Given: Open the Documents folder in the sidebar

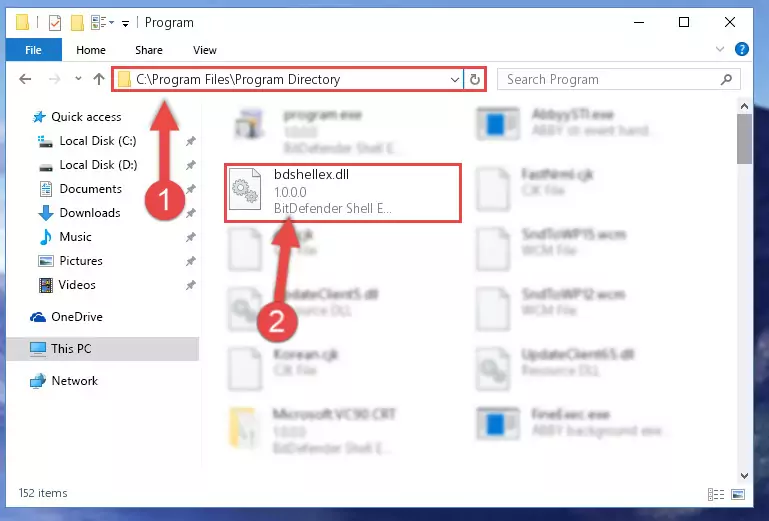Looking at the screenshot, I should (x=80, y=189).
